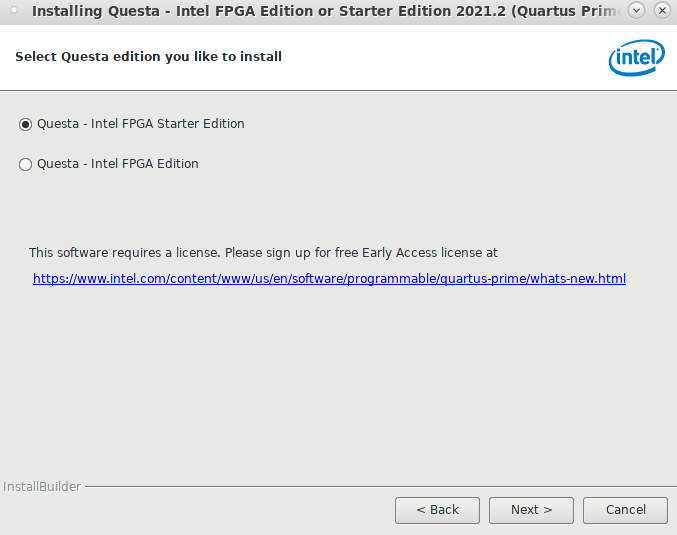The image size is (677, 535).
Task: Close the installer with the title bar X
Action: 660,11
